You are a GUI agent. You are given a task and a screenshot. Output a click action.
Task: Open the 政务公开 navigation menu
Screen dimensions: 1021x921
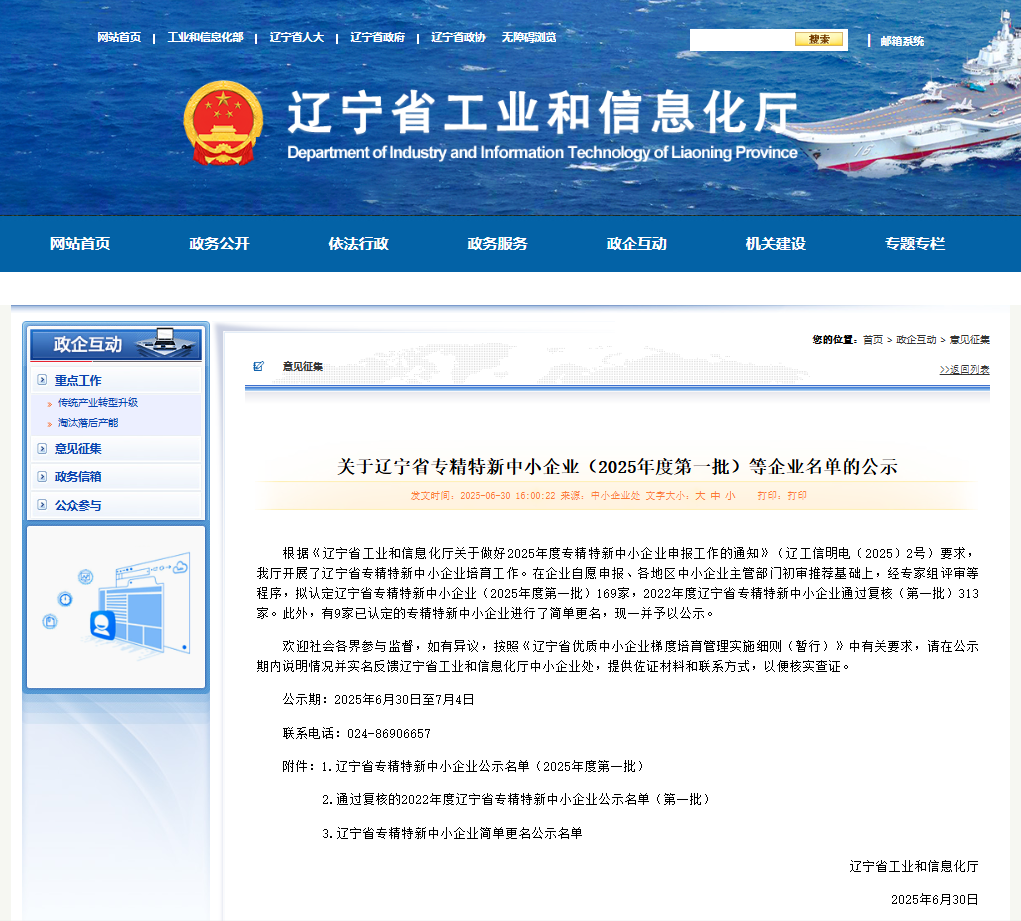(219, 244)
